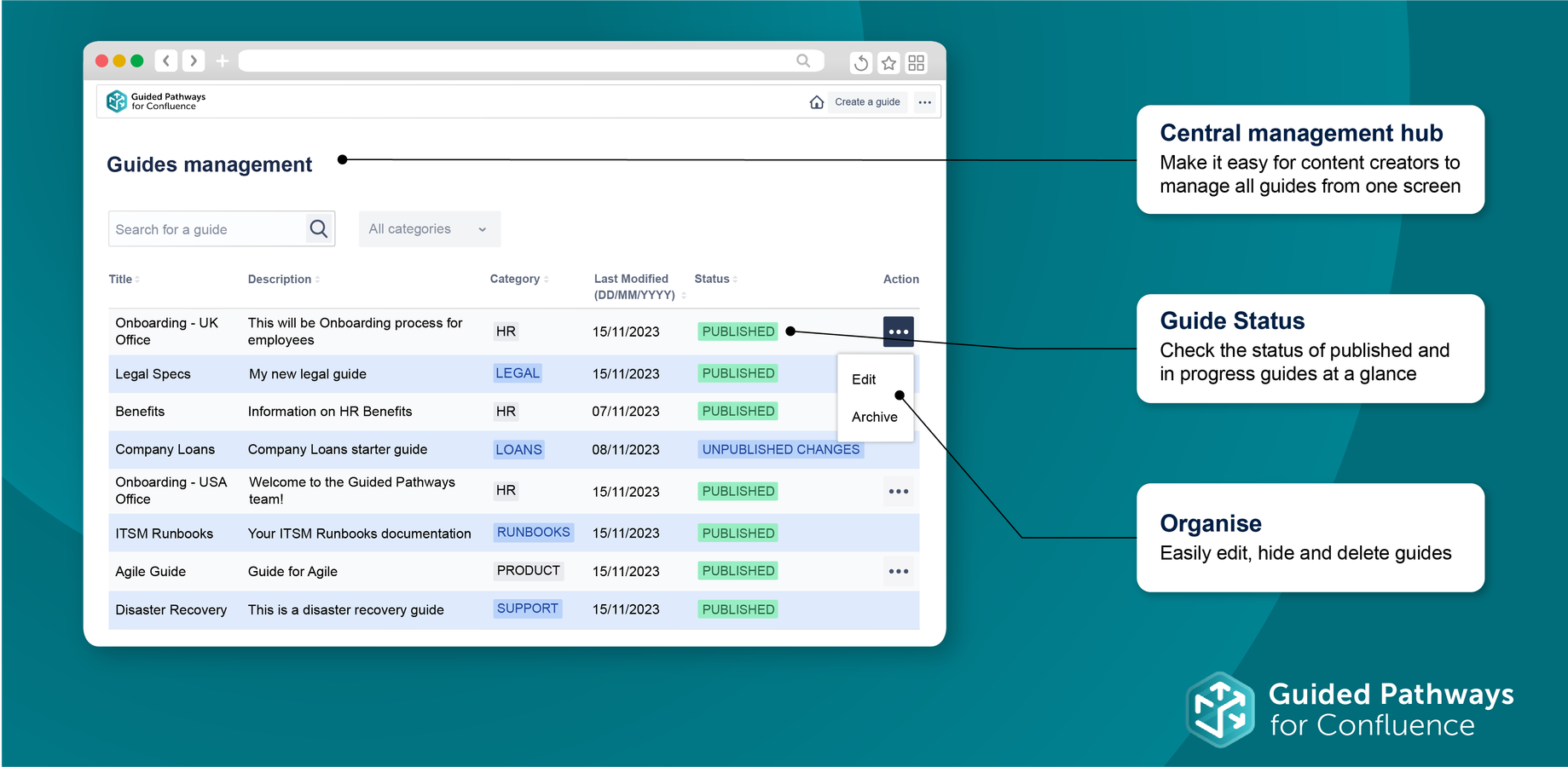Click the SUPPORT category tag

pyautogui.click(x=527, y=608)
